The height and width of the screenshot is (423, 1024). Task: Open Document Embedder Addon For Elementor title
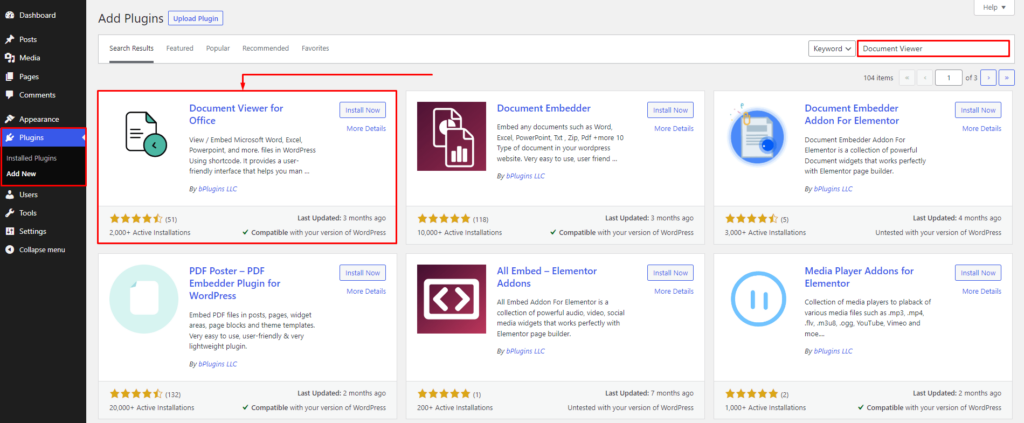click(x=852, y=115)
